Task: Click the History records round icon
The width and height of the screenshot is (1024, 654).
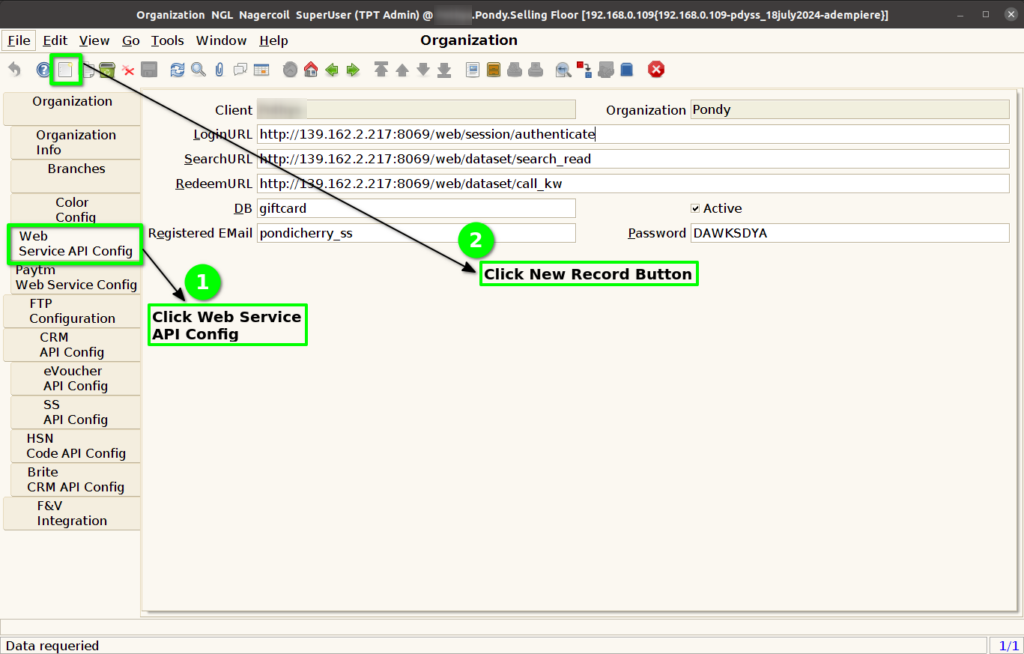Action: 290,69
